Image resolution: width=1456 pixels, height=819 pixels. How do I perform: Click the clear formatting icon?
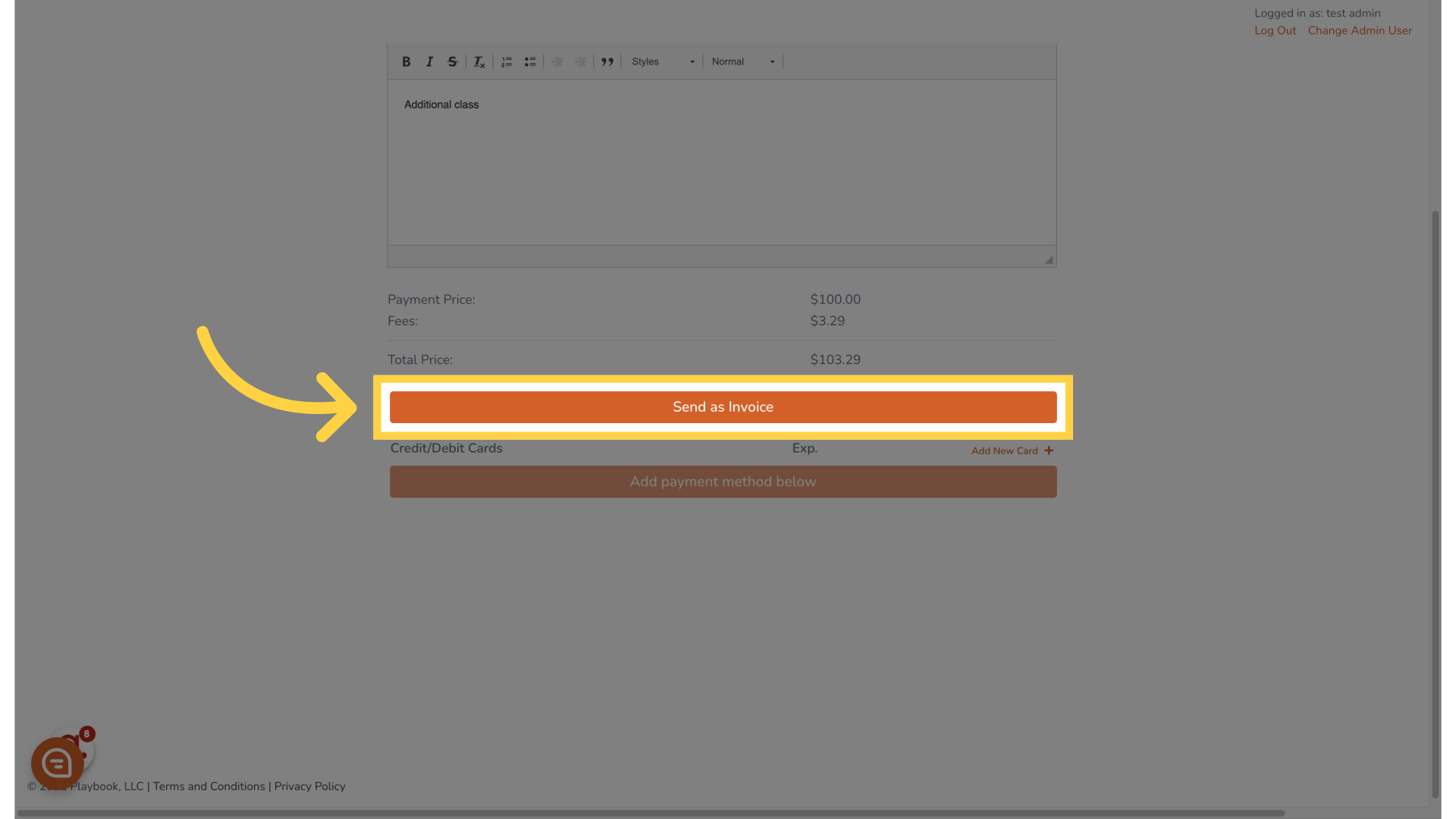(x=479, y=61)
